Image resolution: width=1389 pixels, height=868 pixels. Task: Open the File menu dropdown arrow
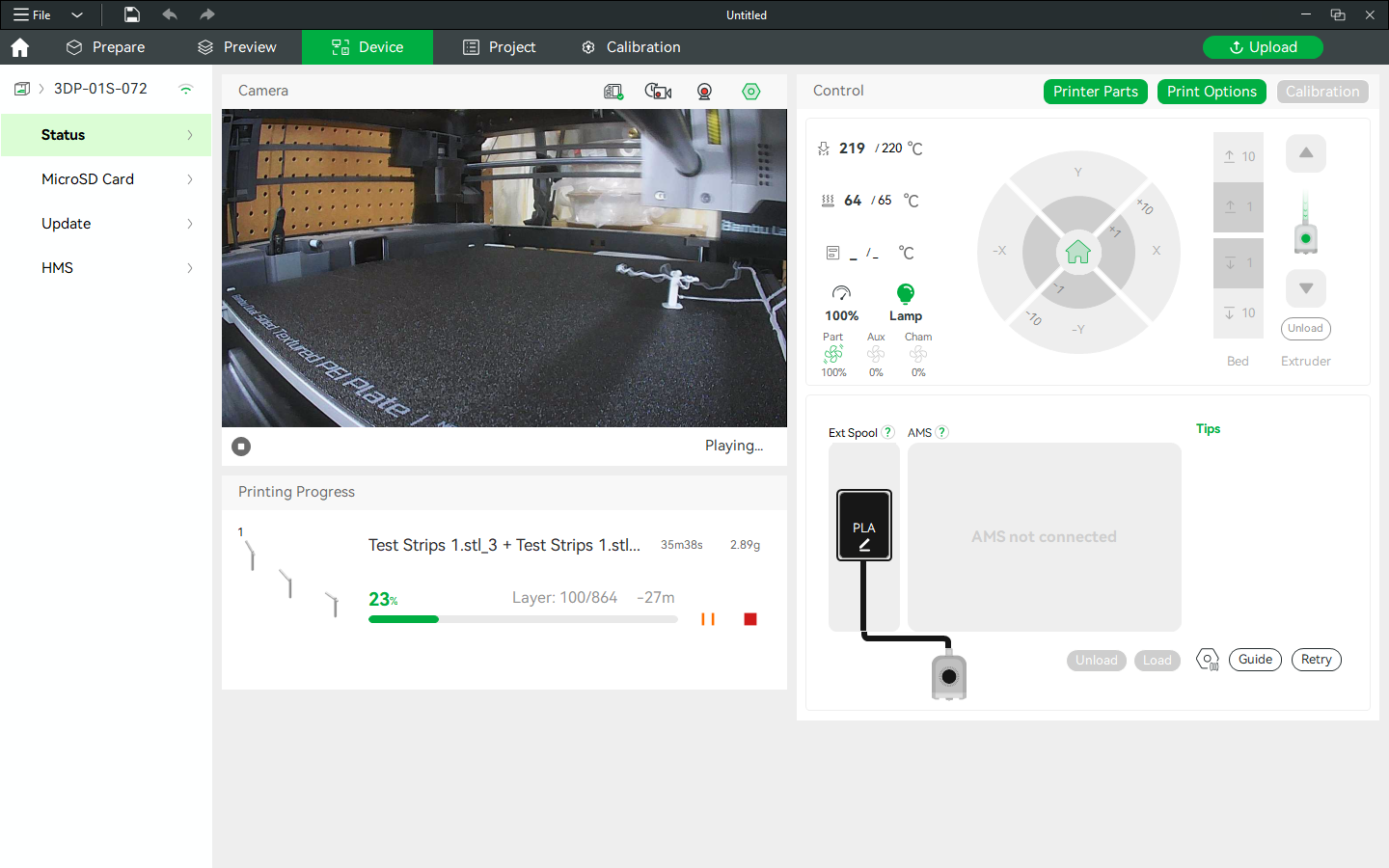pos(77,15)
